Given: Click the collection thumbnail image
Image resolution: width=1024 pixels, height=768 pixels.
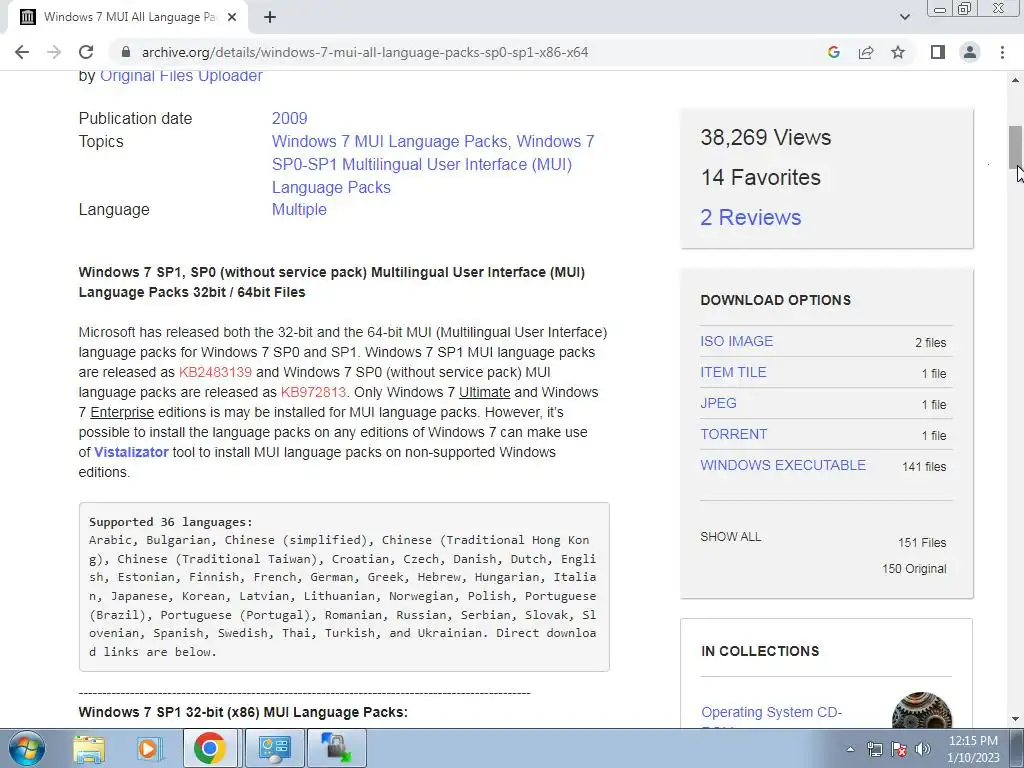Looking at the screenshot, I should tap(921, 711).
